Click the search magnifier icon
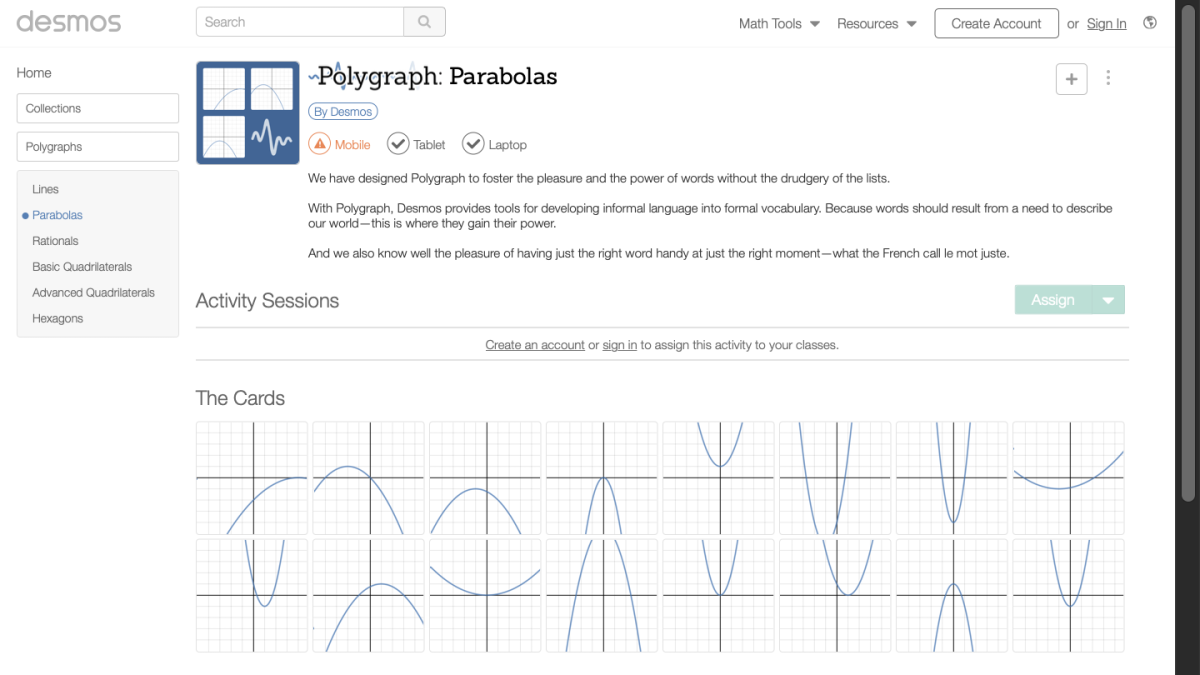Screen dimensions: 1200x675 pos(425,21)
